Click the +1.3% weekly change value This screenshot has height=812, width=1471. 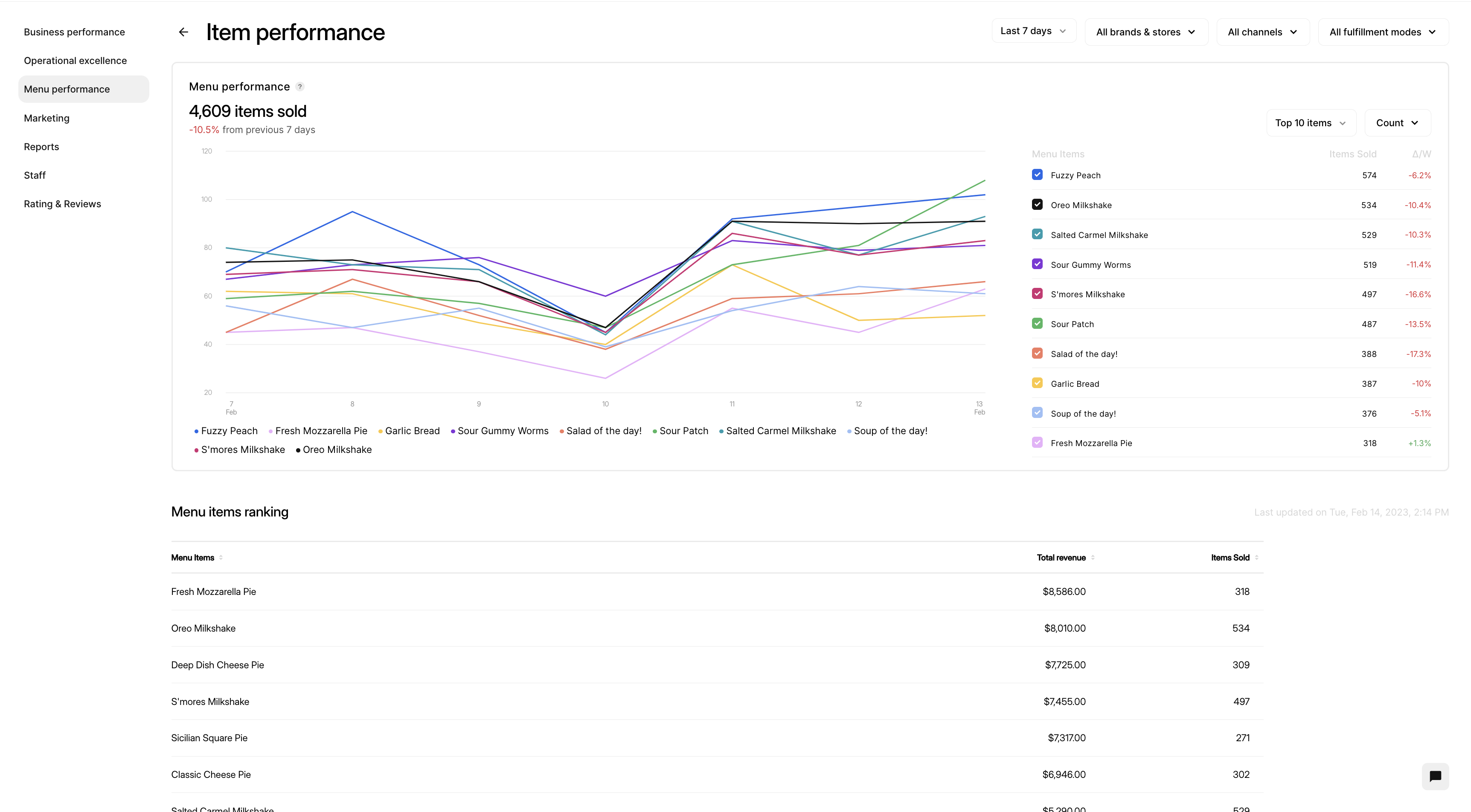click(x=1419, y=443)
